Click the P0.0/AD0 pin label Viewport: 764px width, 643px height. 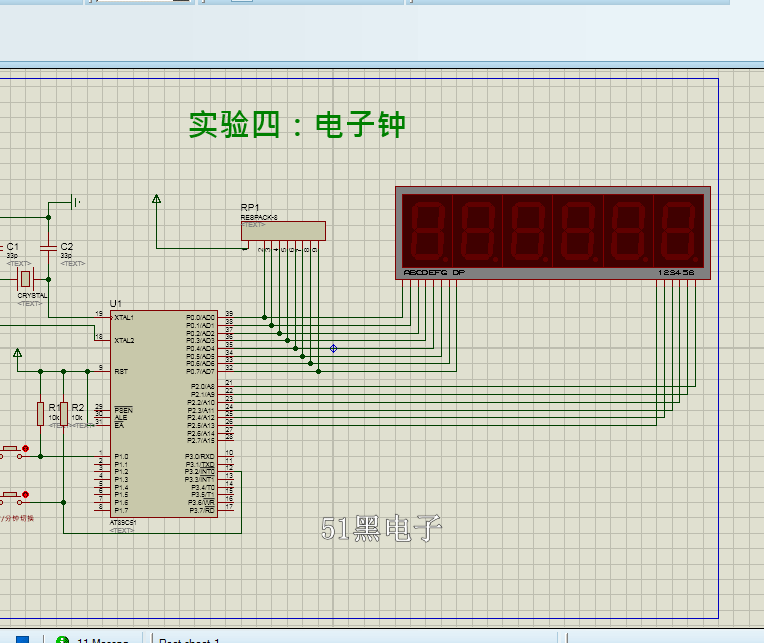pos(200,318)
